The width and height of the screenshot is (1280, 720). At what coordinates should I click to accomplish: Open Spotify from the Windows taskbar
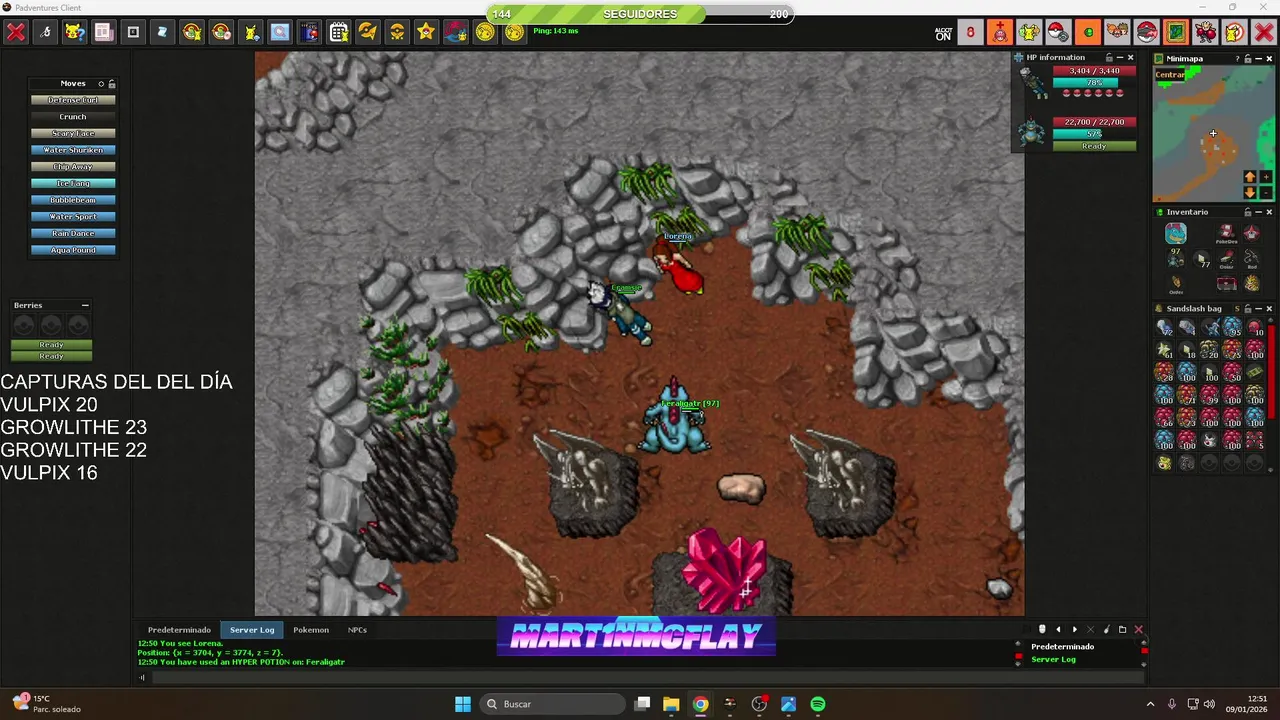[818, 704]
